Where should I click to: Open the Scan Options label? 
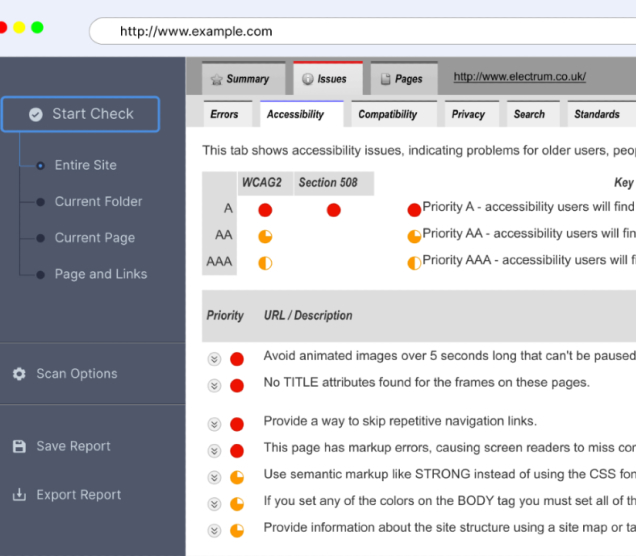pos(77,374)
